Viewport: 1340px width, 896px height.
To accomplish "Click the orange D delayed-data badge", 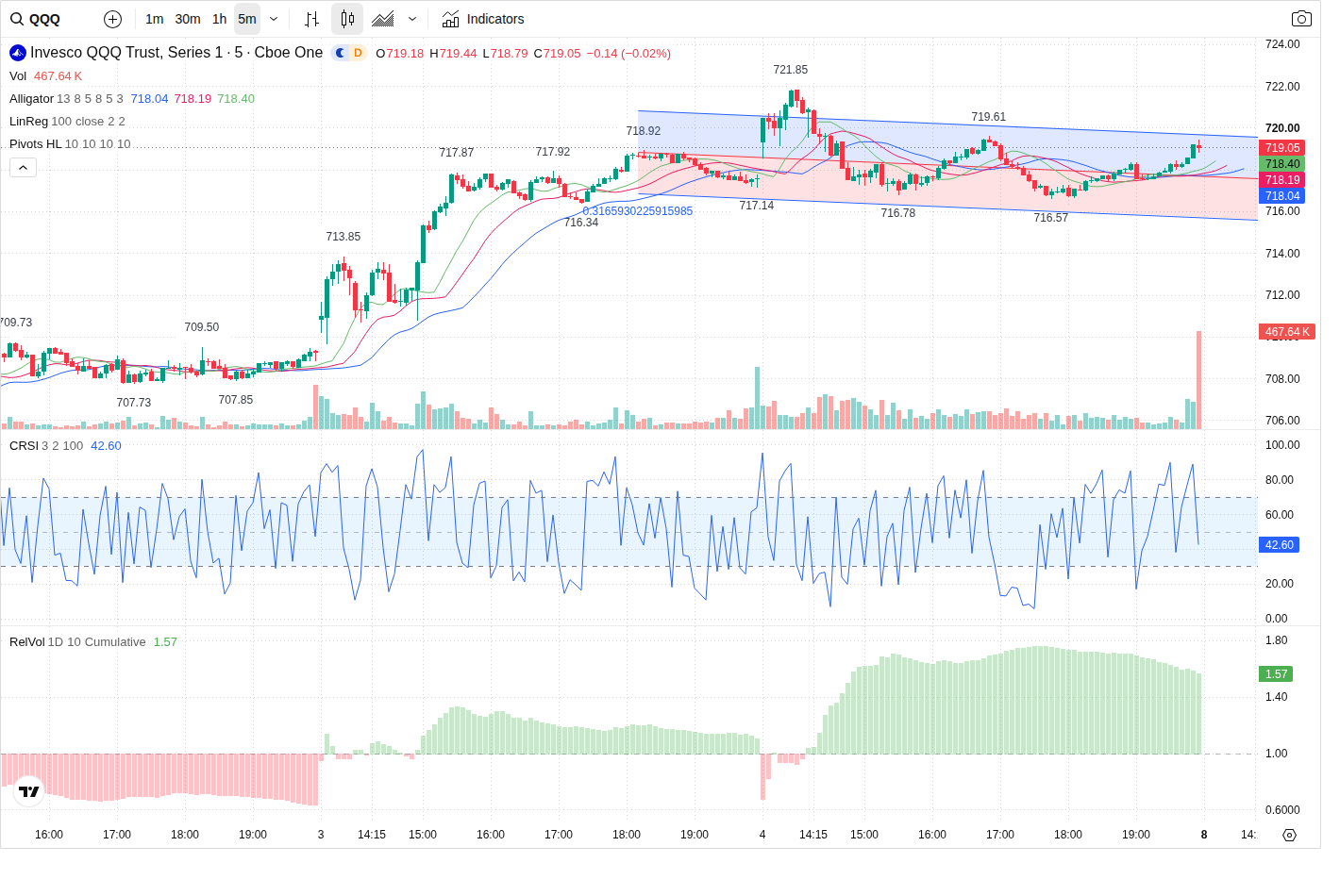I will 358,53.
